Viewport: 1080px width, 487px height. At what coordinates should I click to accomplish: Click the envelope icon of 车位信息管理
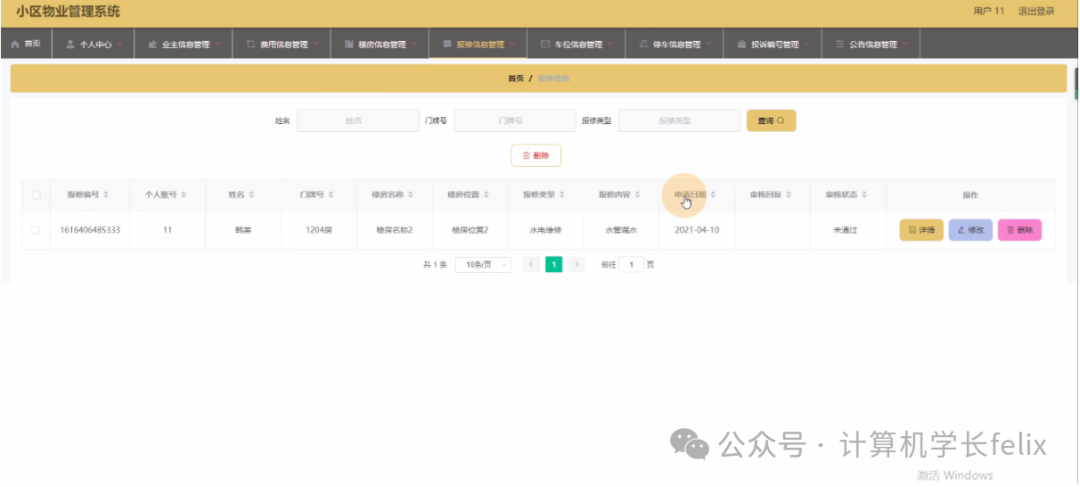click(546, 44)
